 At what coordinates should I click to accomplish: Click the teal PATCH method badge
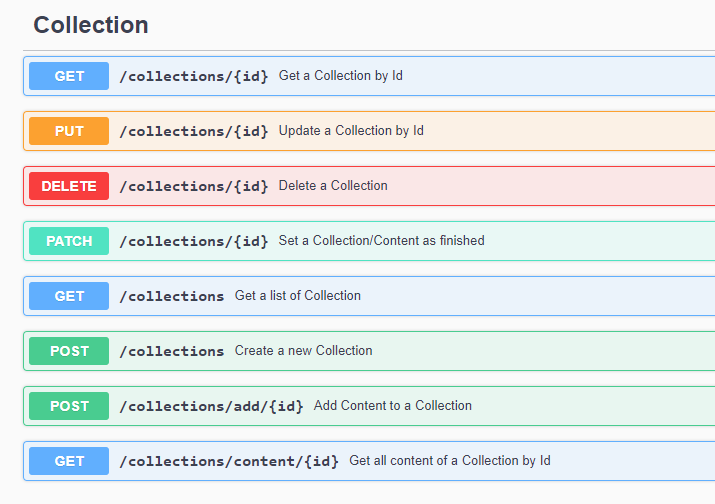click(x=69, y=241)
